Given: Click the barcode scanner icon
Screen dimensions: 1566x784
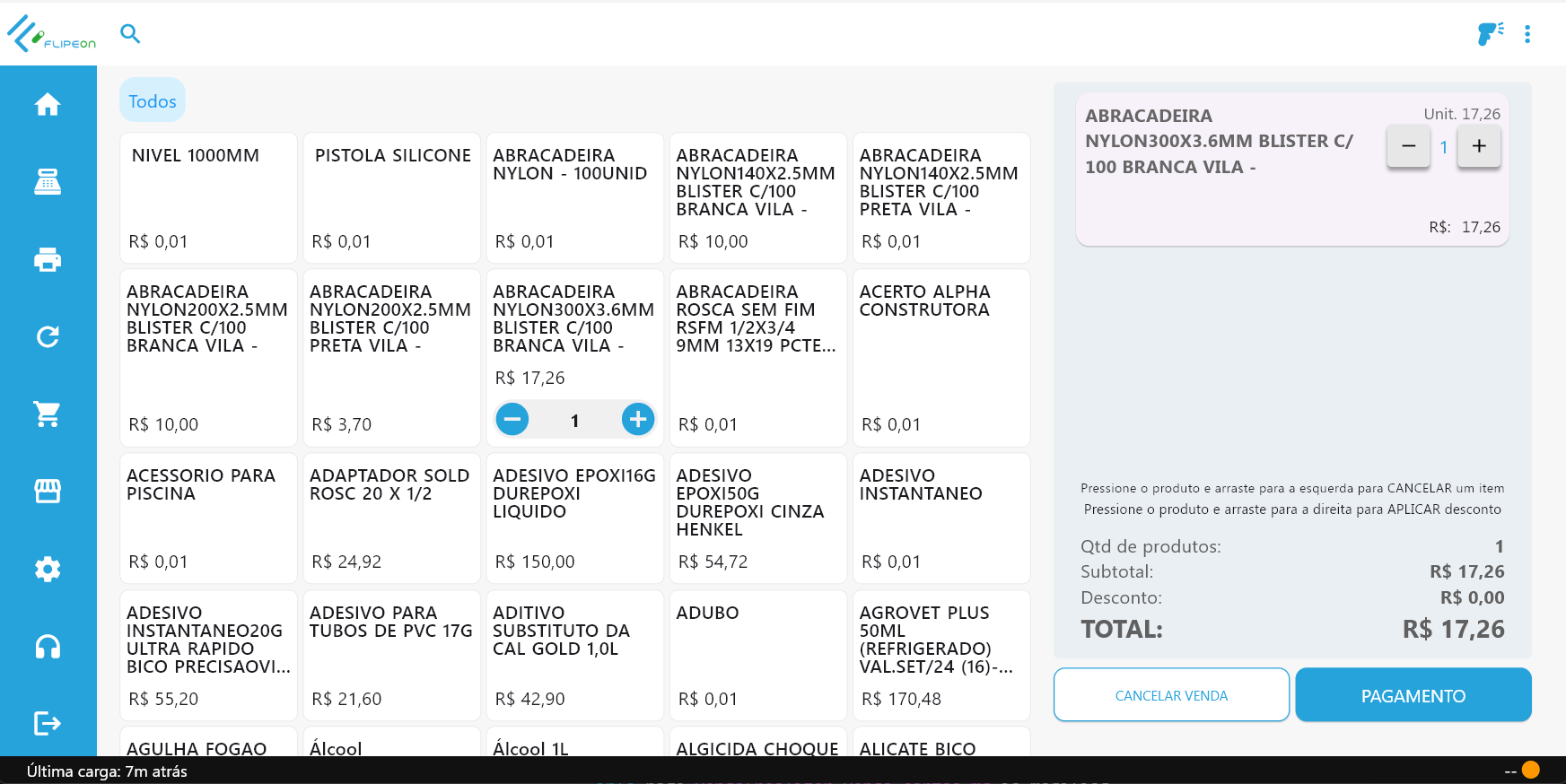Looking at the screenshot, I should pos(1490,34).
